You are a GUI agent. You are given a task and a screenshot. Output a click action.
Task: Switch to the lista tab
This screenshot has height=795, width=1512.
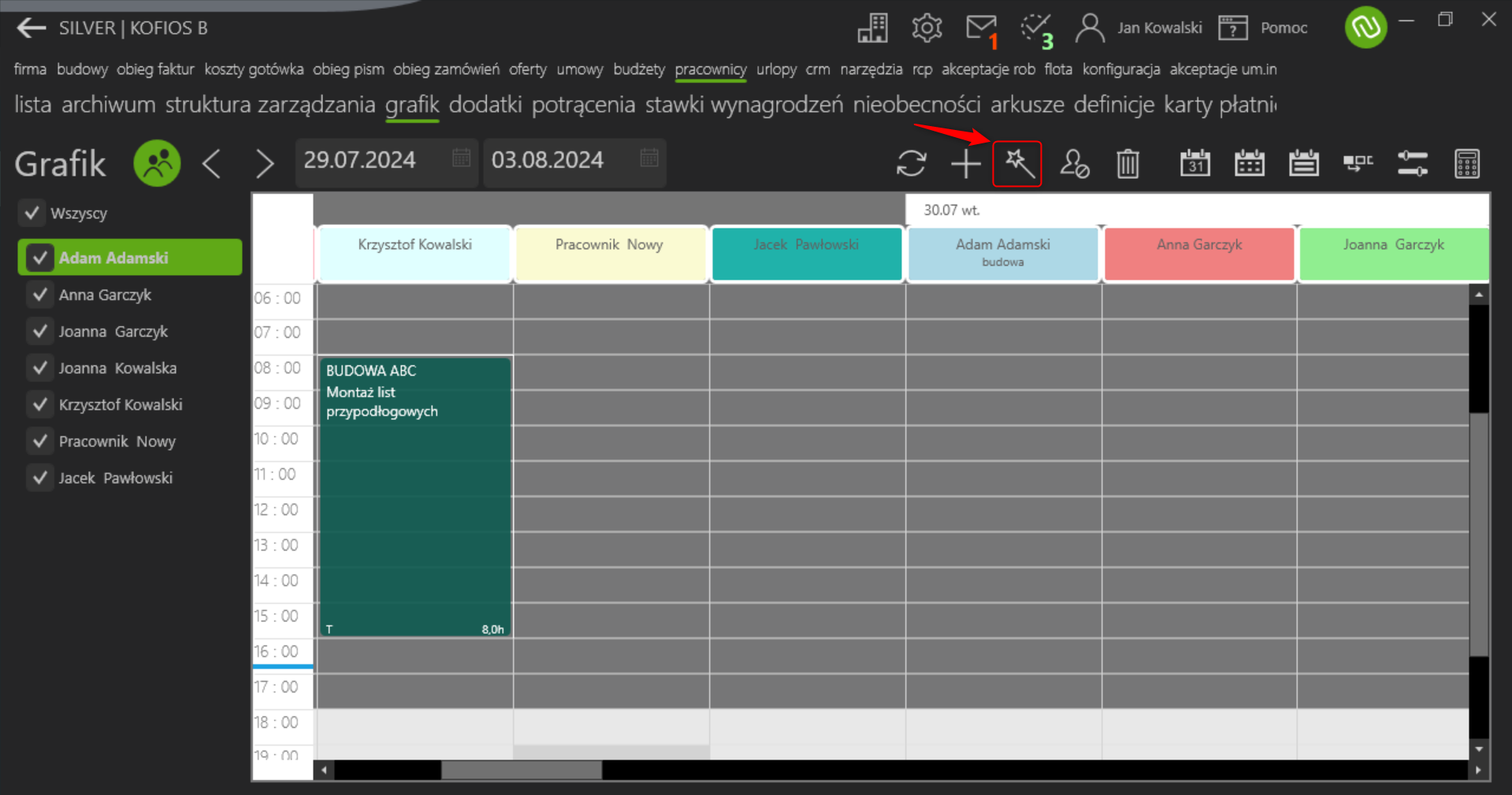pyautogui.click(x=32, y=104)
